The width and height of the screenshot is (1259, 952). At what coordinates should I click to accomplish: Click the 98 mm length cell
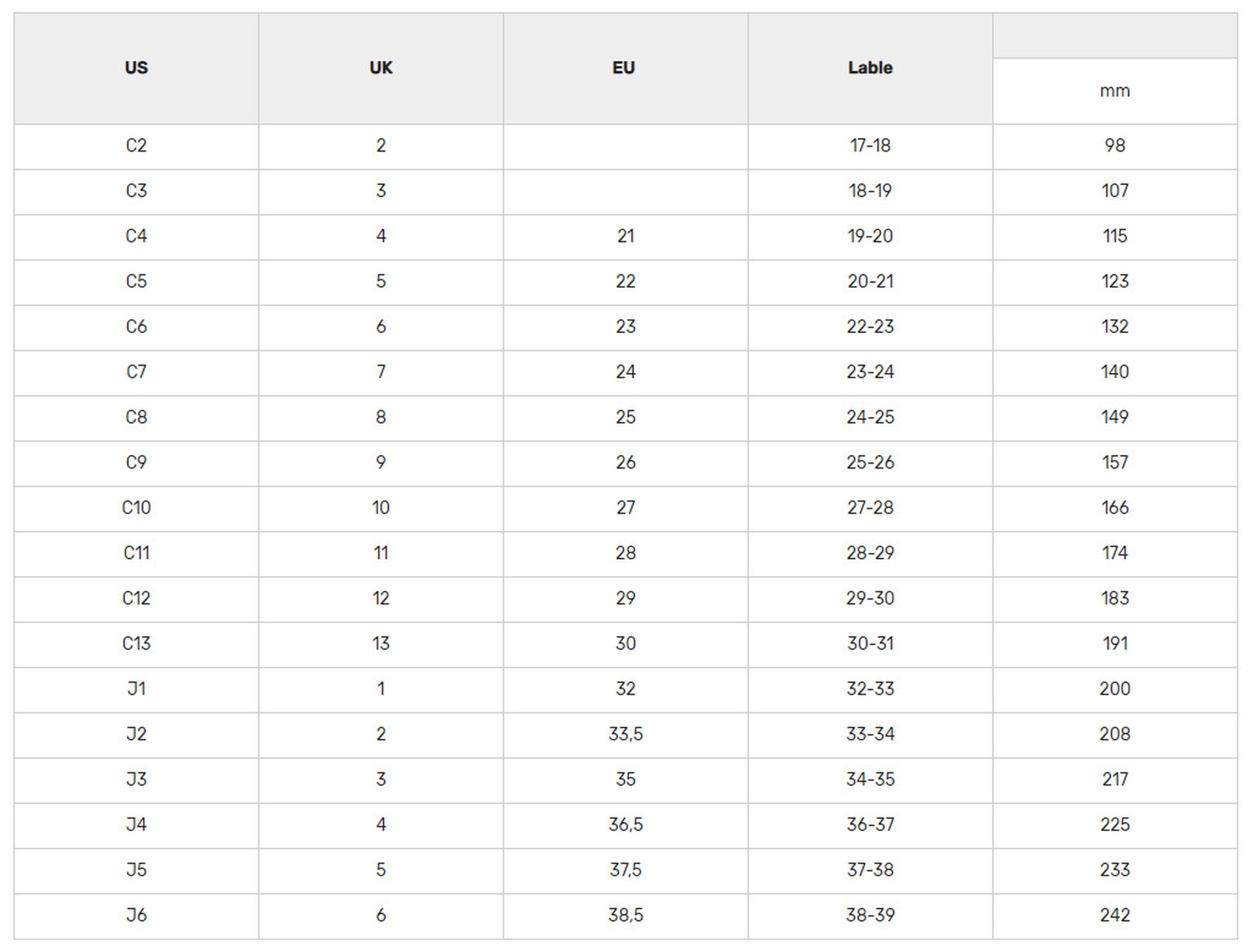coord(1115,146)
